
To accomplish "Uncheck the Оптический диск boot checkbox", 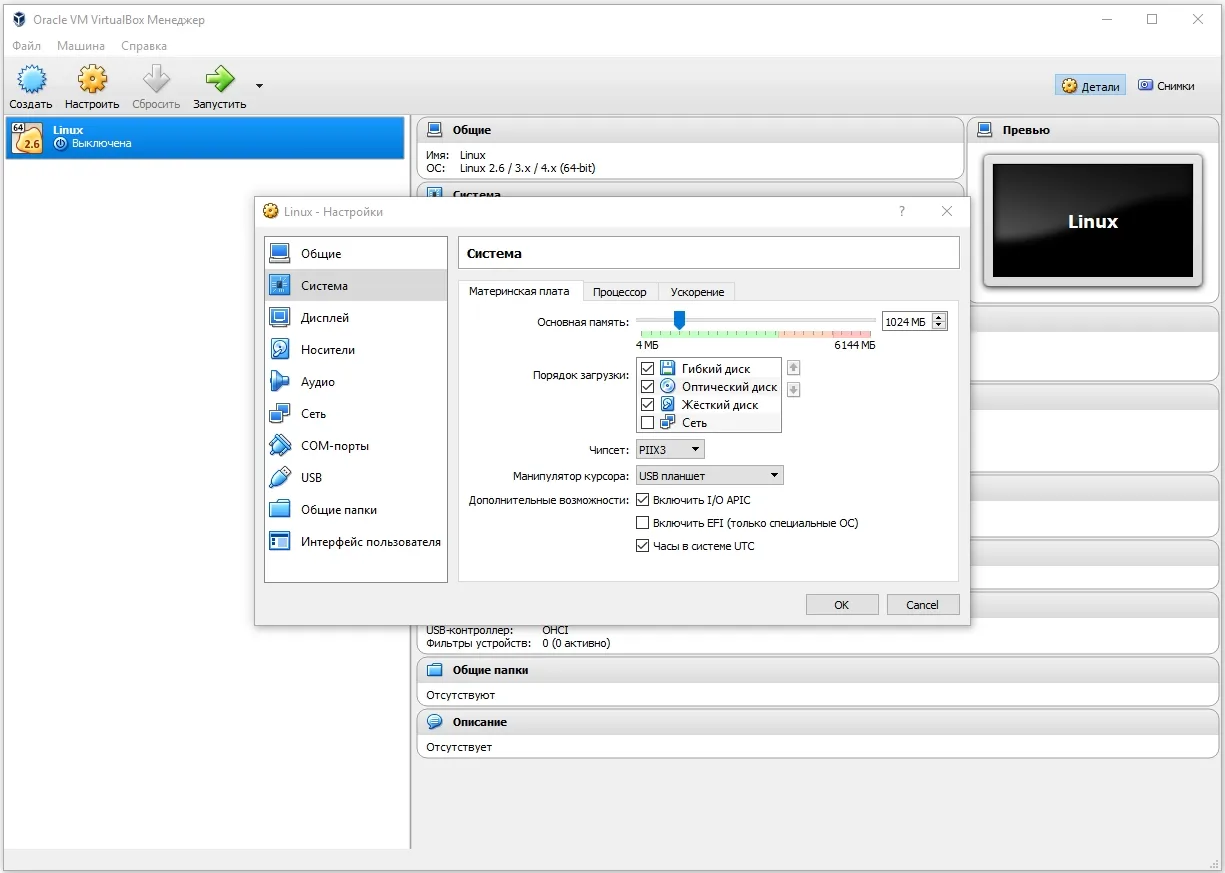I will point(647,387).
